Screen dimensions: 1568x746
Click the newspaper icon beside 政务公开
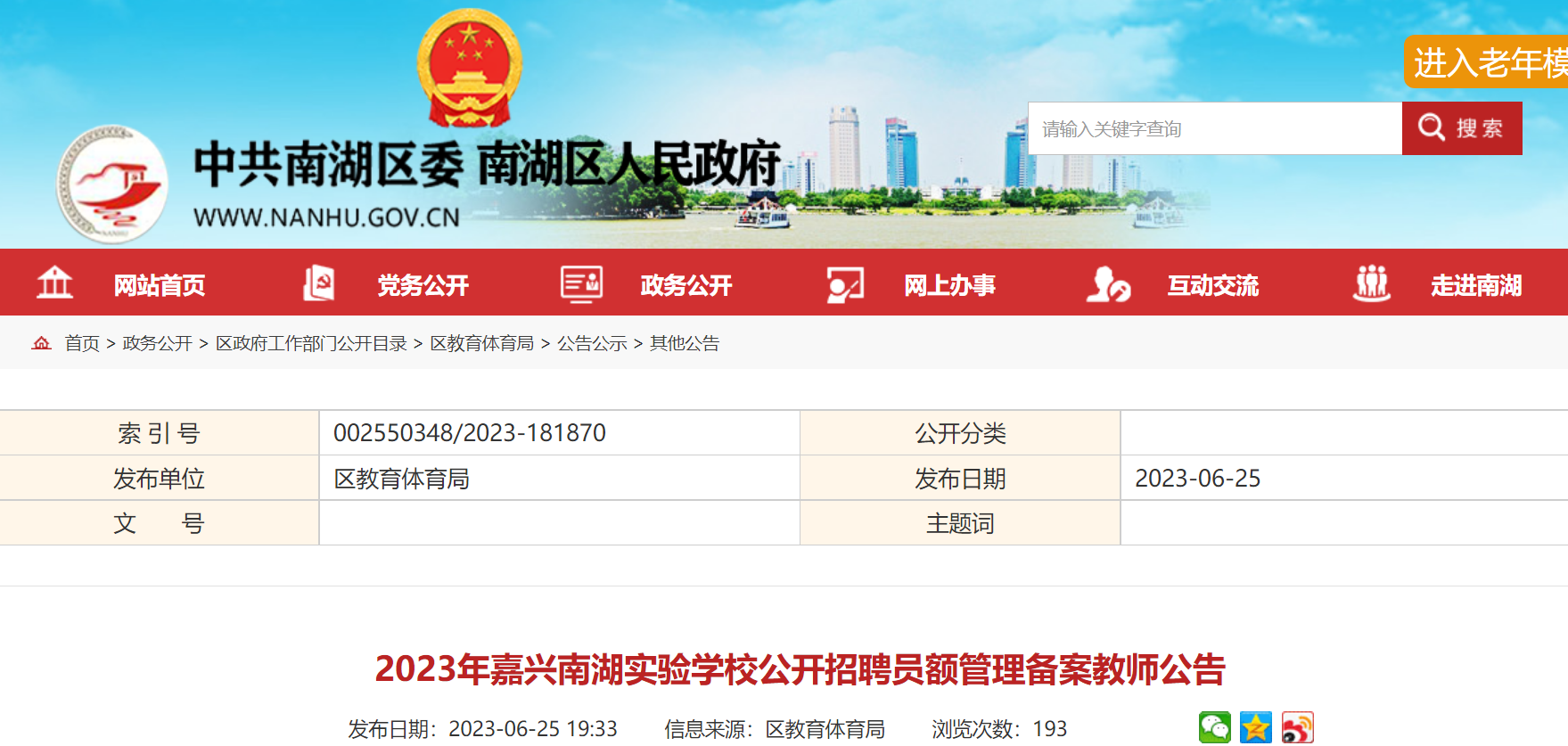(581, 283)
